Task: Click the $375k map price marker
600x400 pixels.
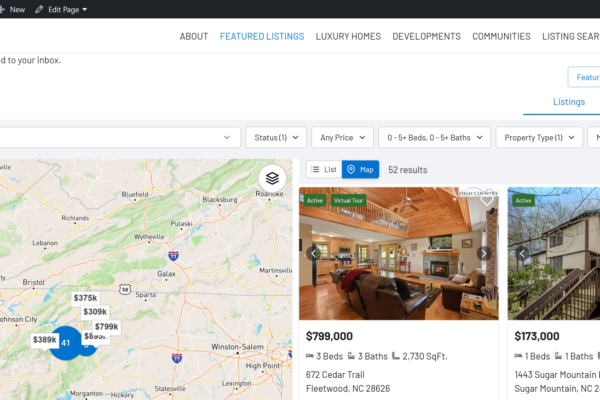Action: [x=85, y=298]
